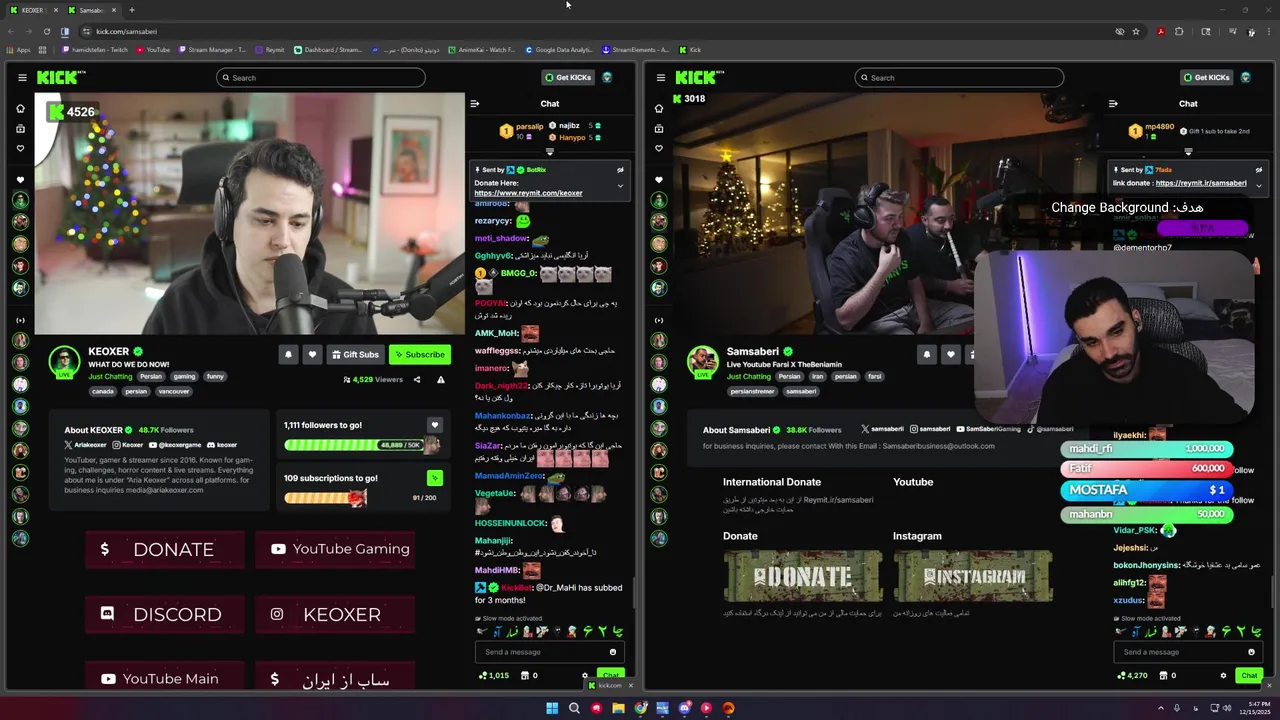
Task: Click Samsaberi's INSTAGRAM crate image
Action: (x=973, y=576)
